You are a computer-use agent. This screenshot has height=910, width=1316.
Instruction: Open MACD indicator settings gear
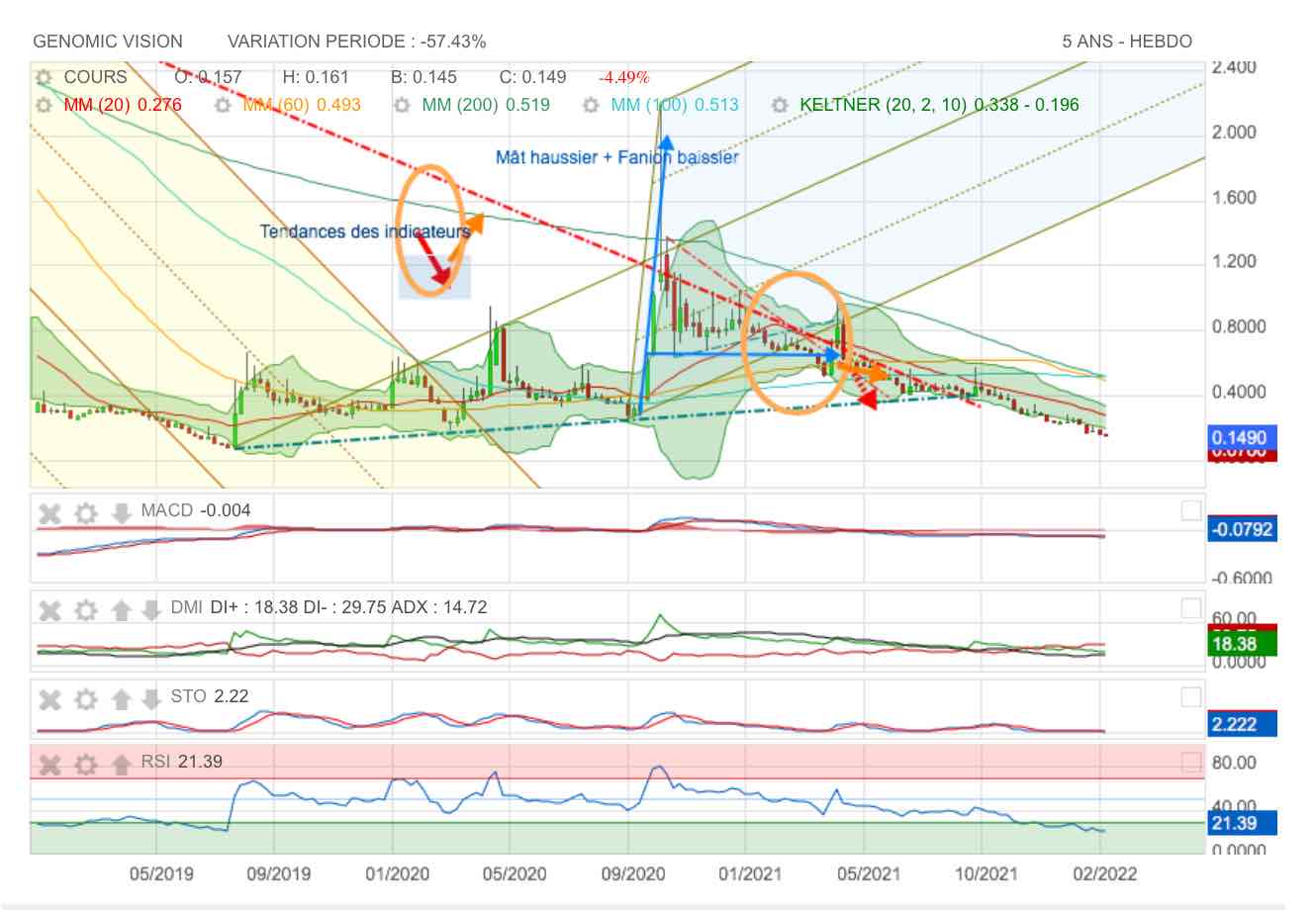[x=86, y=512]
